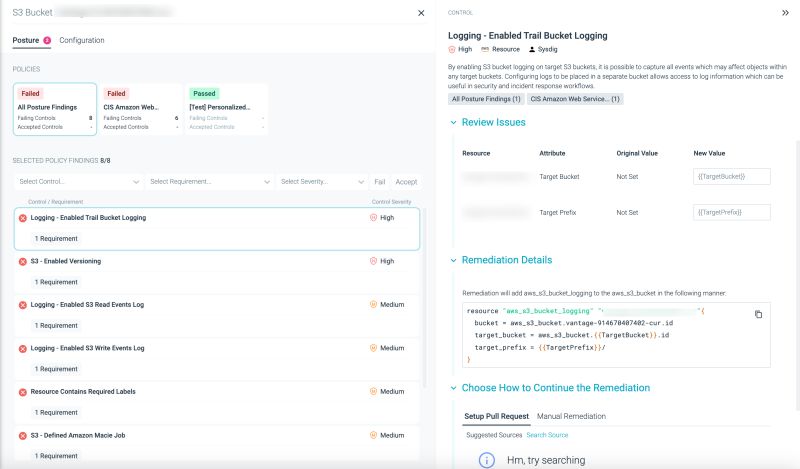
Task: Close the S3 Bucket panel
Action: pos(420,13)
